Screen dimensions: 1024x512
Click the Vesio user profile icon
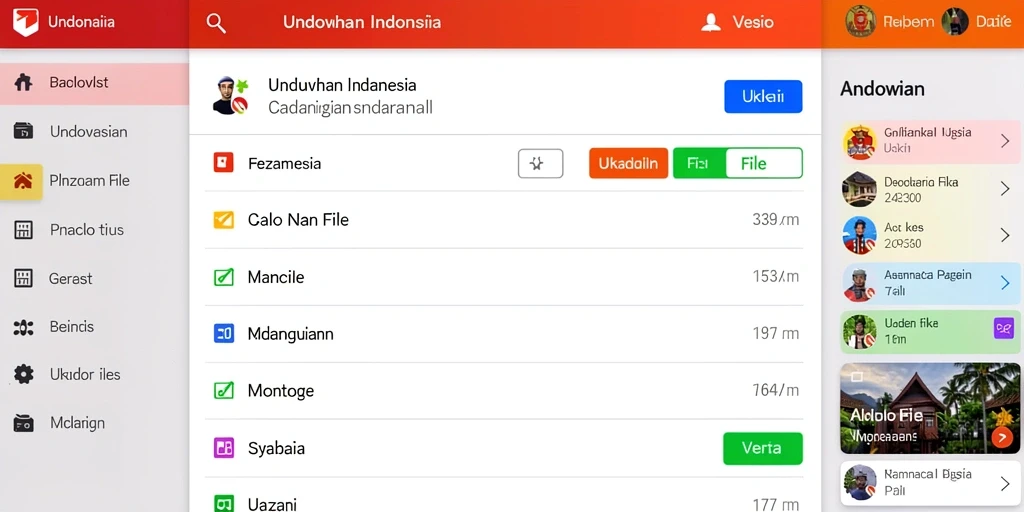711,23
